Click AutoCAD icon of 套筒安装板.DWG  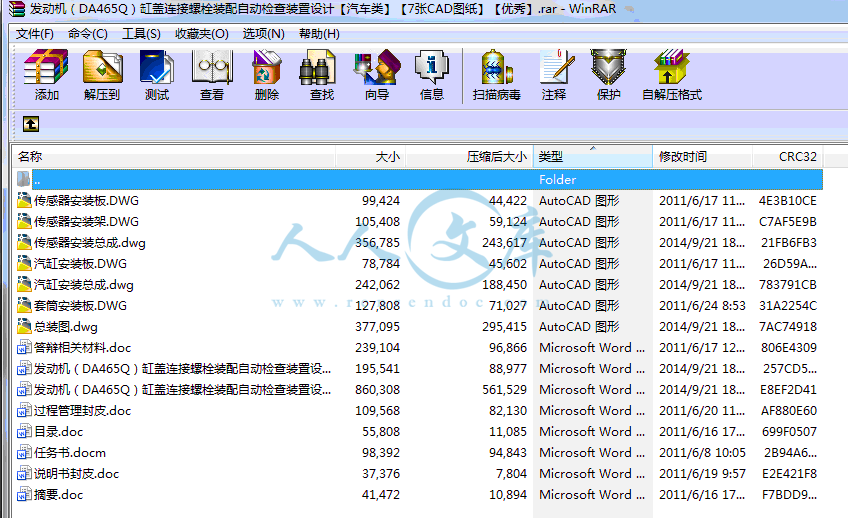(24, 306)
